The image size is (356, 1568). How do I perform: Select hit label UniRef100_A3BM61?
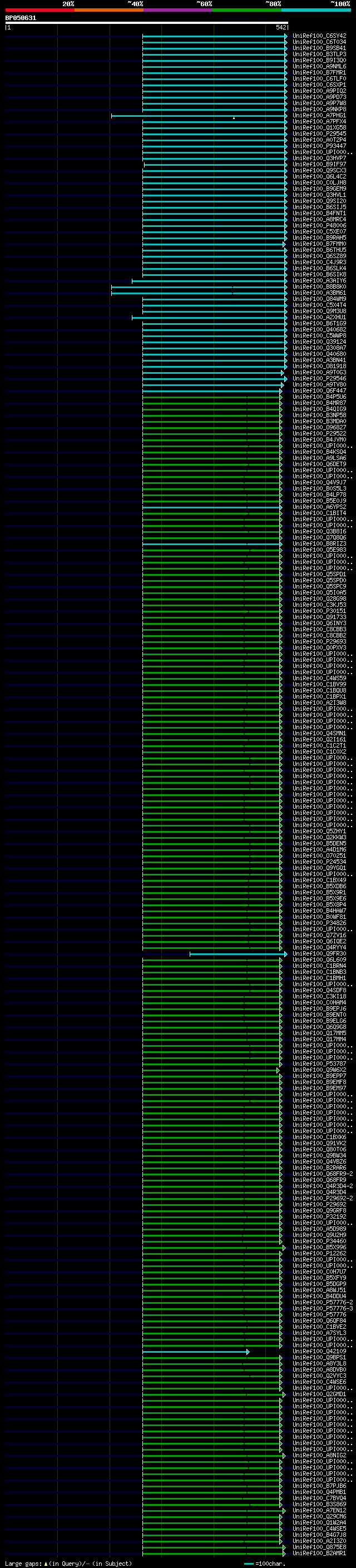[x=319, y=293]
